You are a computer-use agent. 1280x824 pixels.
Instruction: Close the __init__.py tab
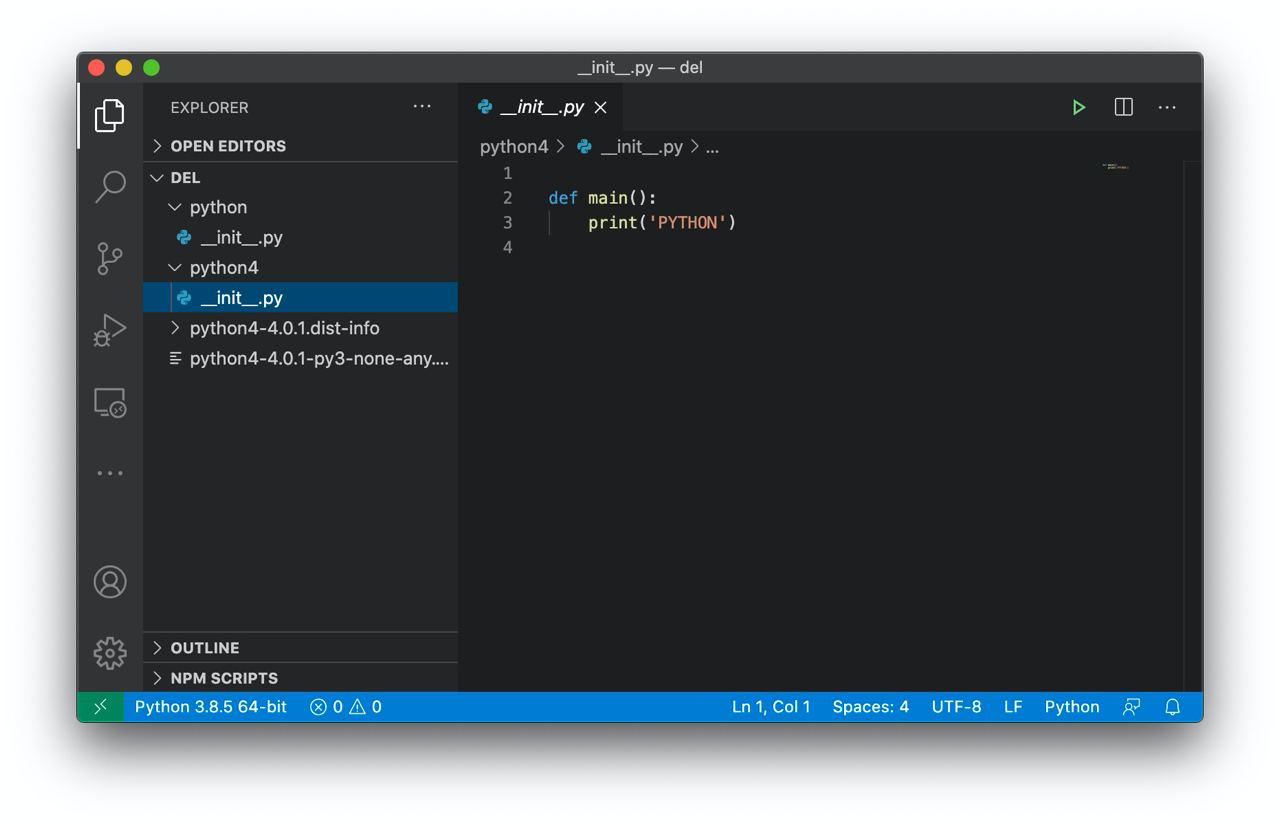coord(600,107)
